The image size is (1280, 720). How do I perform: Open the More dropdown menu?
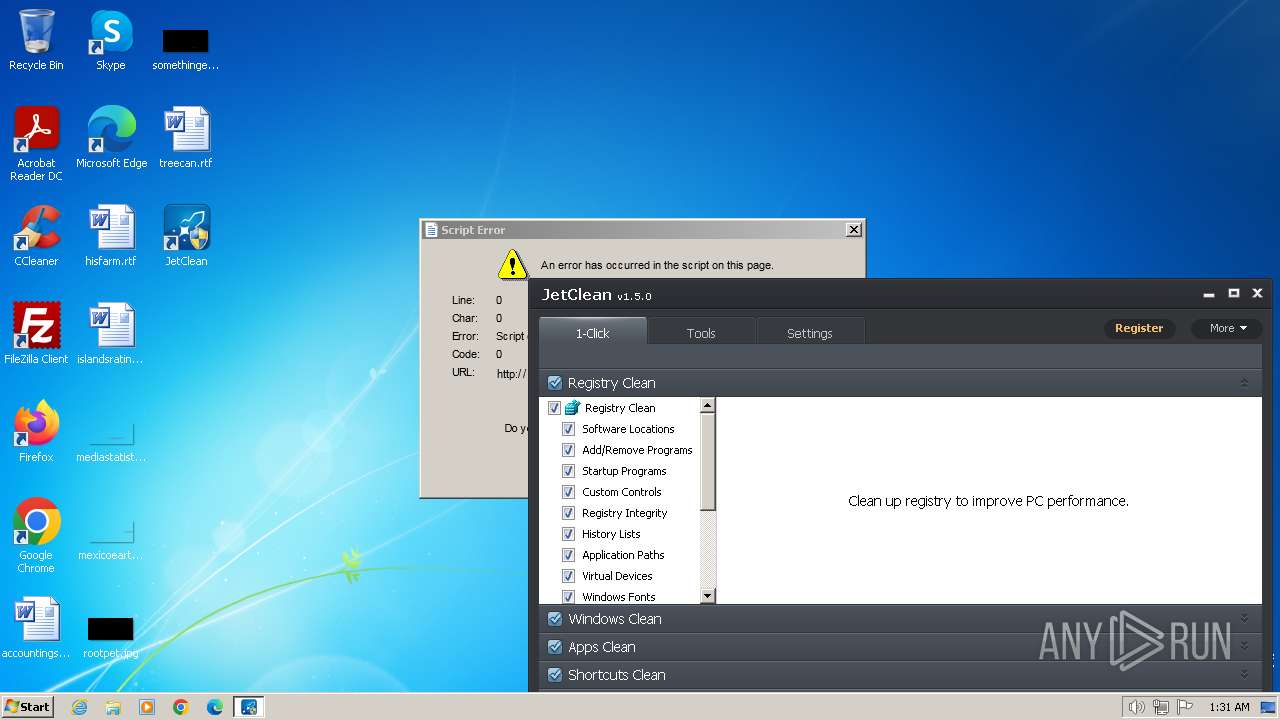click(x=1227, y=328)
